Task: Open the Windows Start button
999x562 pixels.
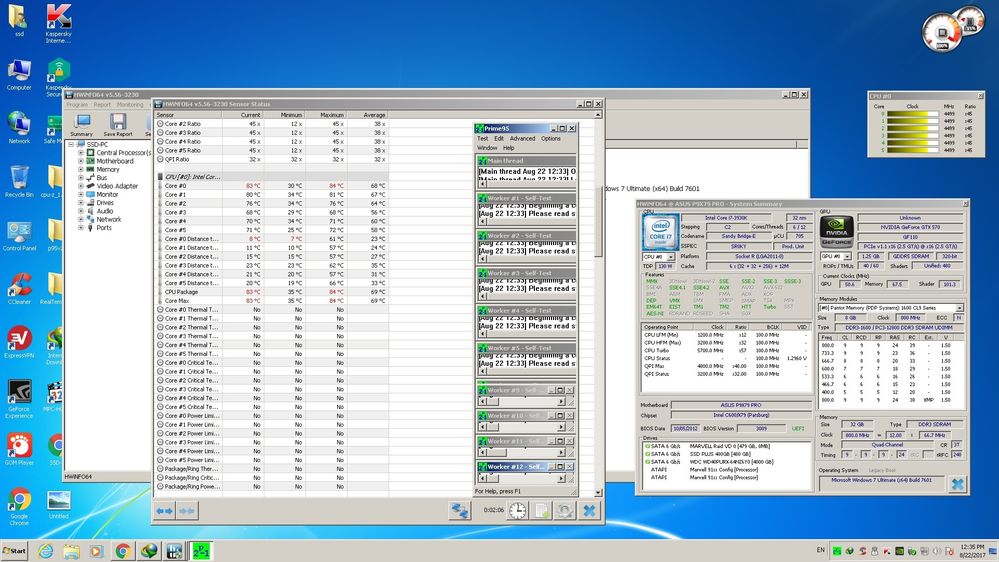Action: tap(14, 551)
